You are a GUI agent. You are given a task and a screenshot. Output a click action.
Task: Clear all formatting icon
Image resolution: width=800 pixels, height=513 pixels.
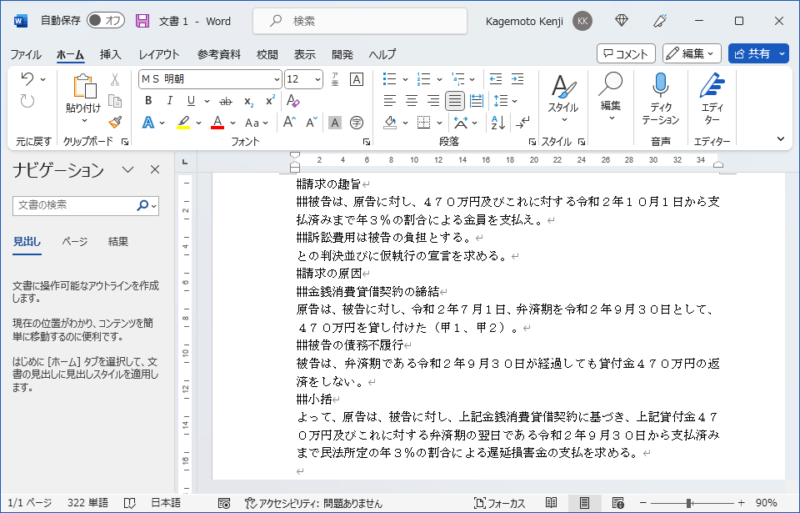click(293, 101)
